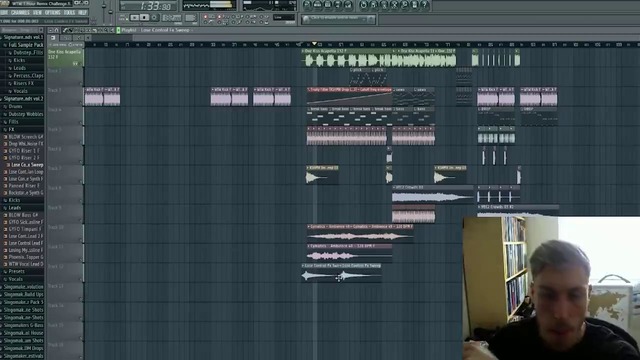
Task: Toggle mute dot on Track 6 header
Action: pos(81,161)
